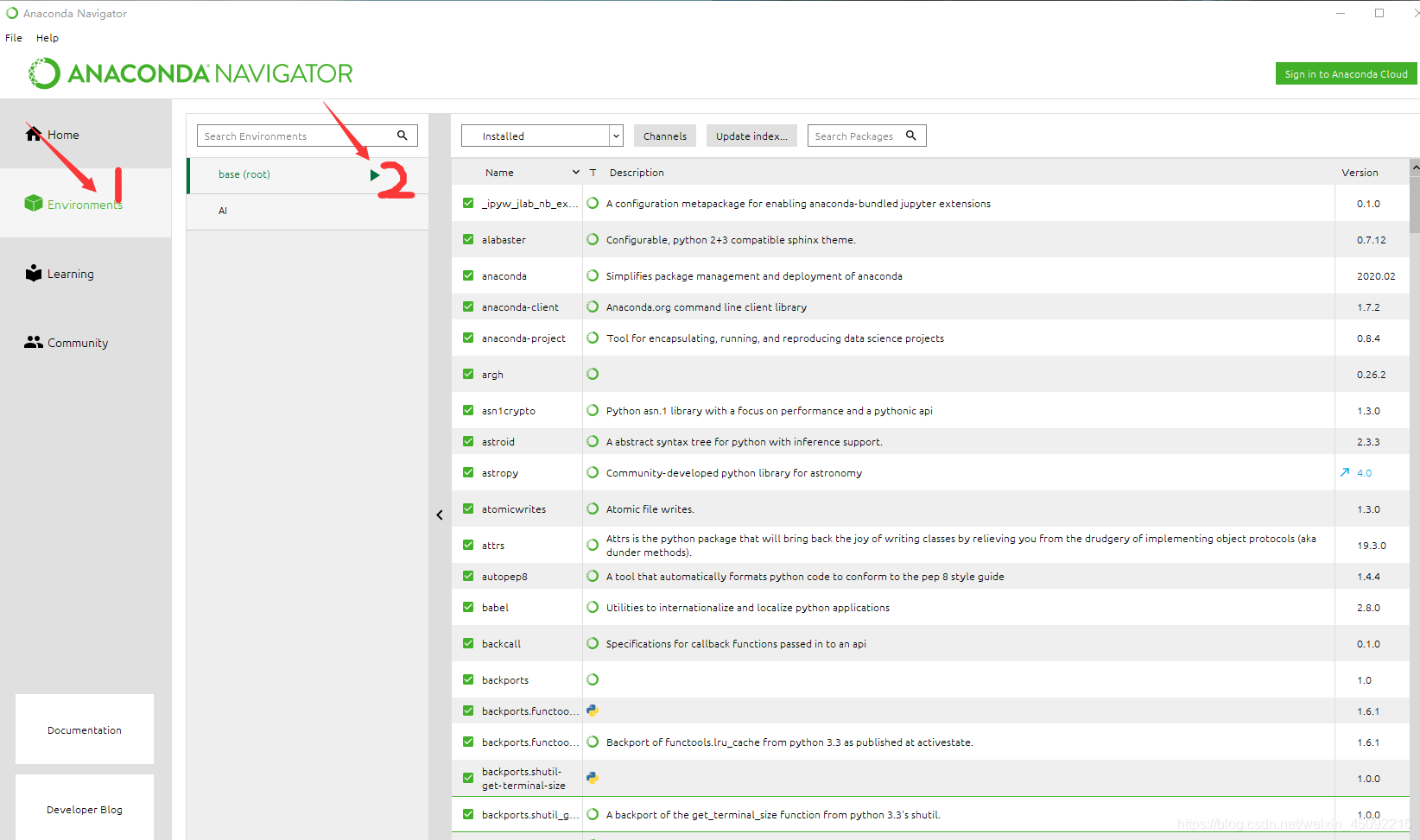Click the conda type icon for backports
The width and height of the screenshot is (1420, 840).
(x=593, y=679)
